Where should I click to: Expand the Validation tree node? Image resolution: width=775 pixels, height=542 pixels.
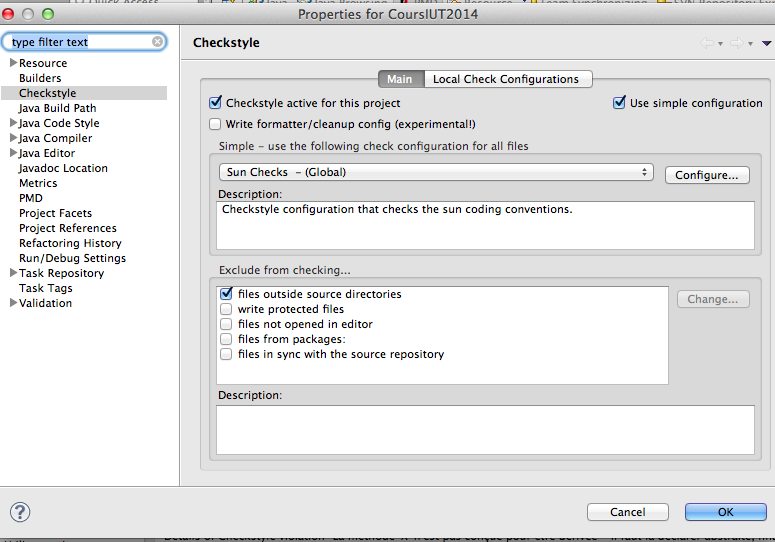(x=13, y=303)
